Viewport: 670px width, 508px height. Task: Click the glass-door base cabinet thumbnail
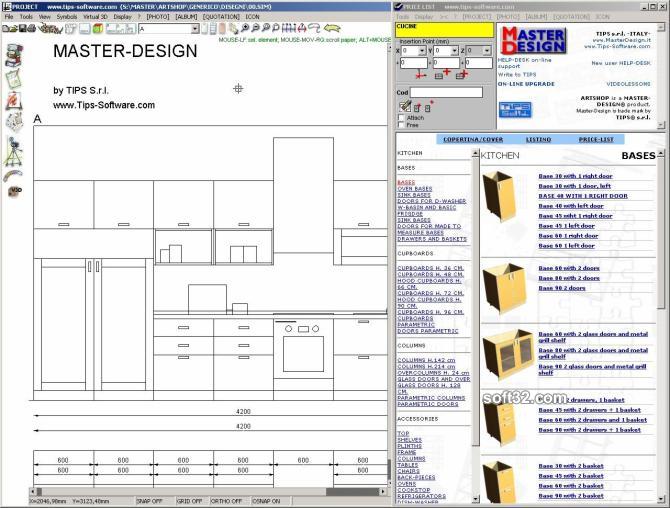pos(508,354)
